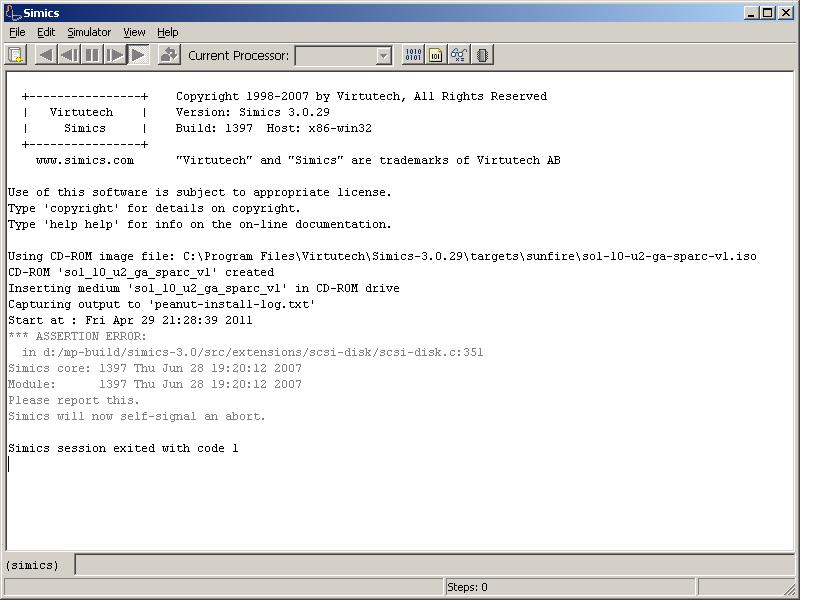The width and height of the screenshot is (840, 600).
Task: Click 'Inserting medium' console line
Action: [204, 288]
